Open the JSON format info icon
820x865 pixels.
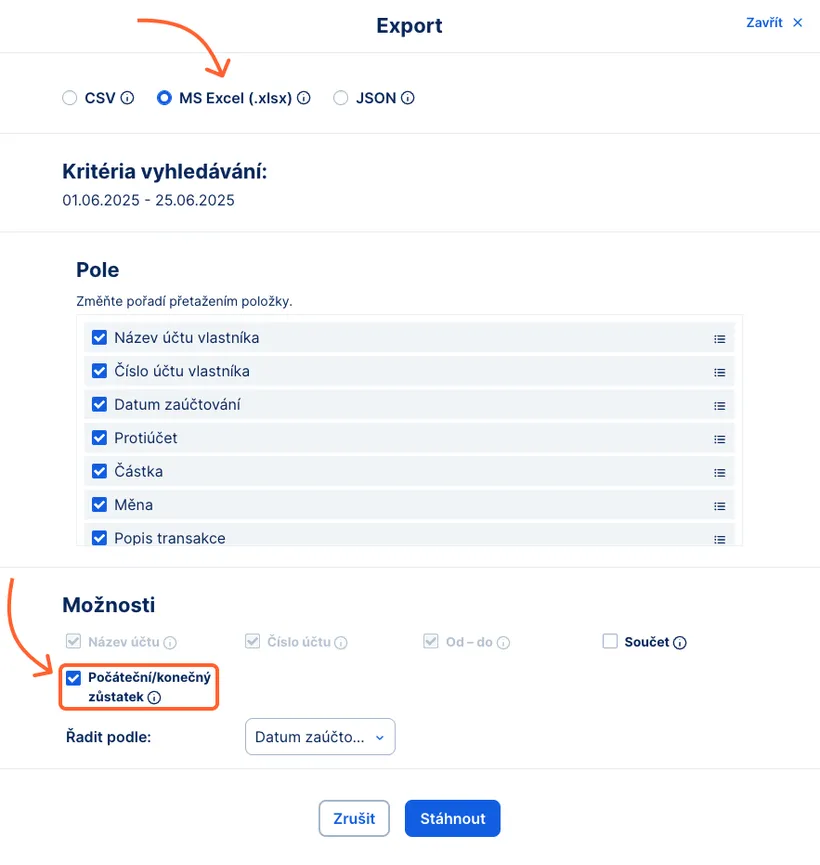pyautogui.click(x=407, y=97)
